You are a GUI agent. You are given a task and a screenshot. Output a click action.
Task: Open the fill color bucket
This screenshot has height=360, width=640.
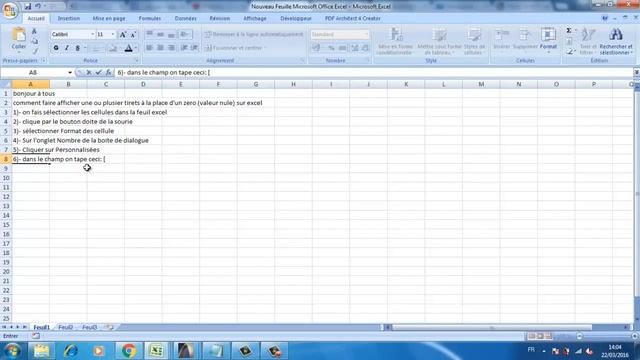[113, 48]
